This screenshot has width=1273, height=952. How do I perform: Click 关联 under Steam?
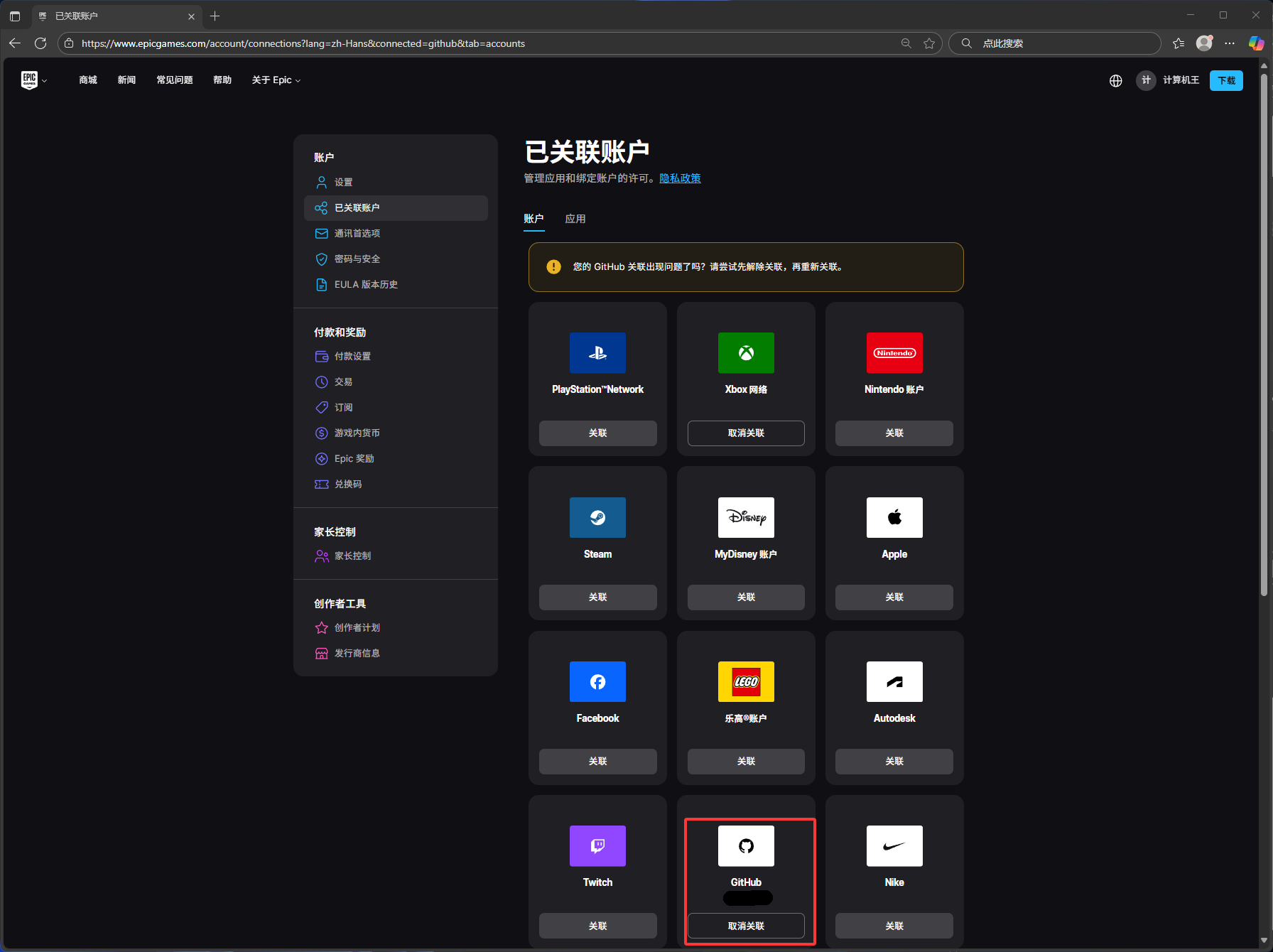pyautogui.click(x=597, y=597)
